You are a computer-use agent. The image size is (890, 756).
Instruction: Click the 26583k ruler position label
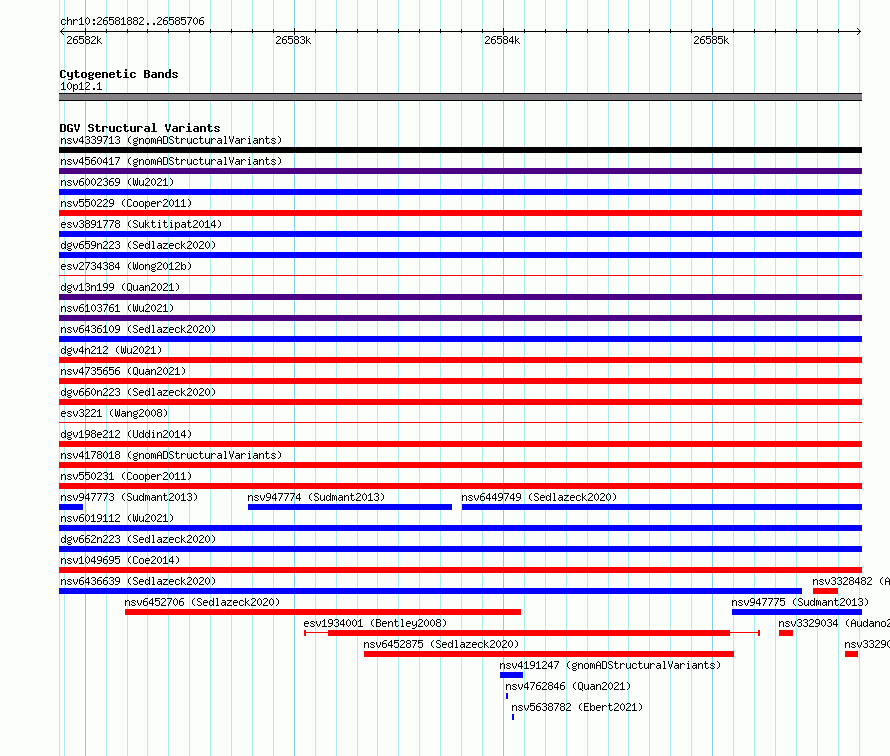[293, 40]
